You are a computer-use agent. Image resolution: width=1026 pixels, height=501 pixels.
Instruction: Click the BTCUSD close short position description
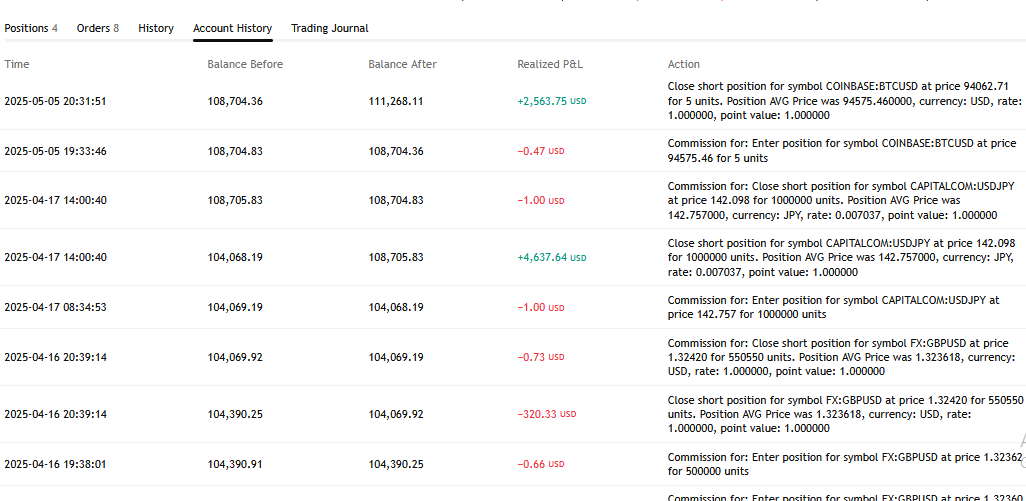(x=838, y=100)
